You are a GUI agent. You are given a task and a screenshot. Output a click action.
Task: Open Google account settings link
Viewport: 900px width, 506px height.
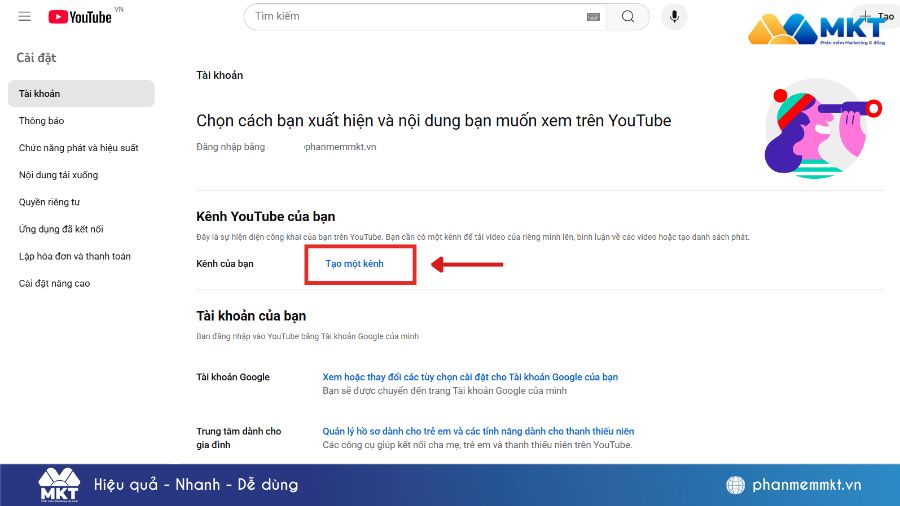point(470,377)
